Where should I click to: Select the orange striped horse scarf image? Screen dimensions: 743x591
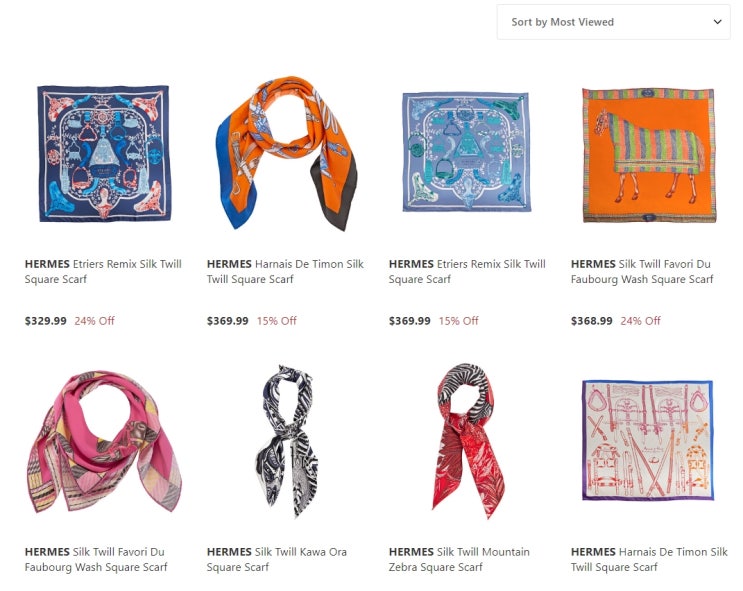click(648, 155)
